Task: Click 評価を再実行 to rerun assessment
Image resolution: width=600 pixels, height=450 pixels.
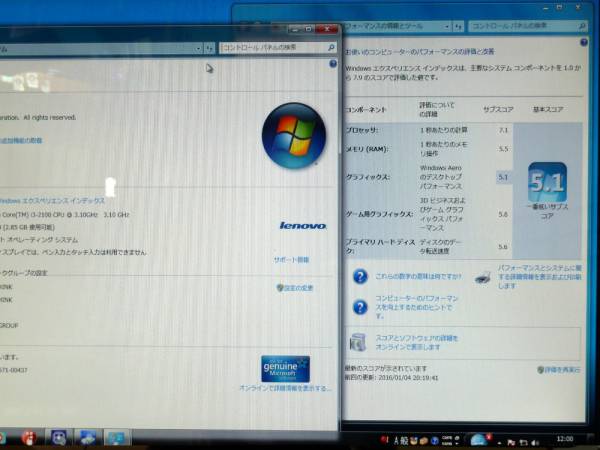Action: point(559,370)
